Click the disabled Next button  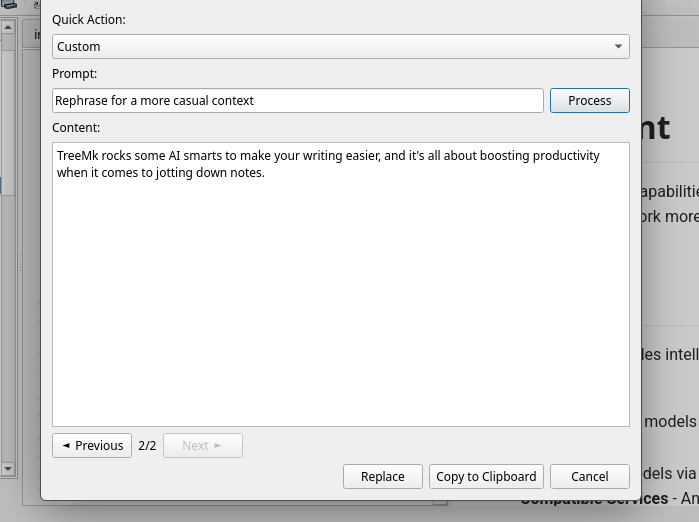[x=202, y=445]
